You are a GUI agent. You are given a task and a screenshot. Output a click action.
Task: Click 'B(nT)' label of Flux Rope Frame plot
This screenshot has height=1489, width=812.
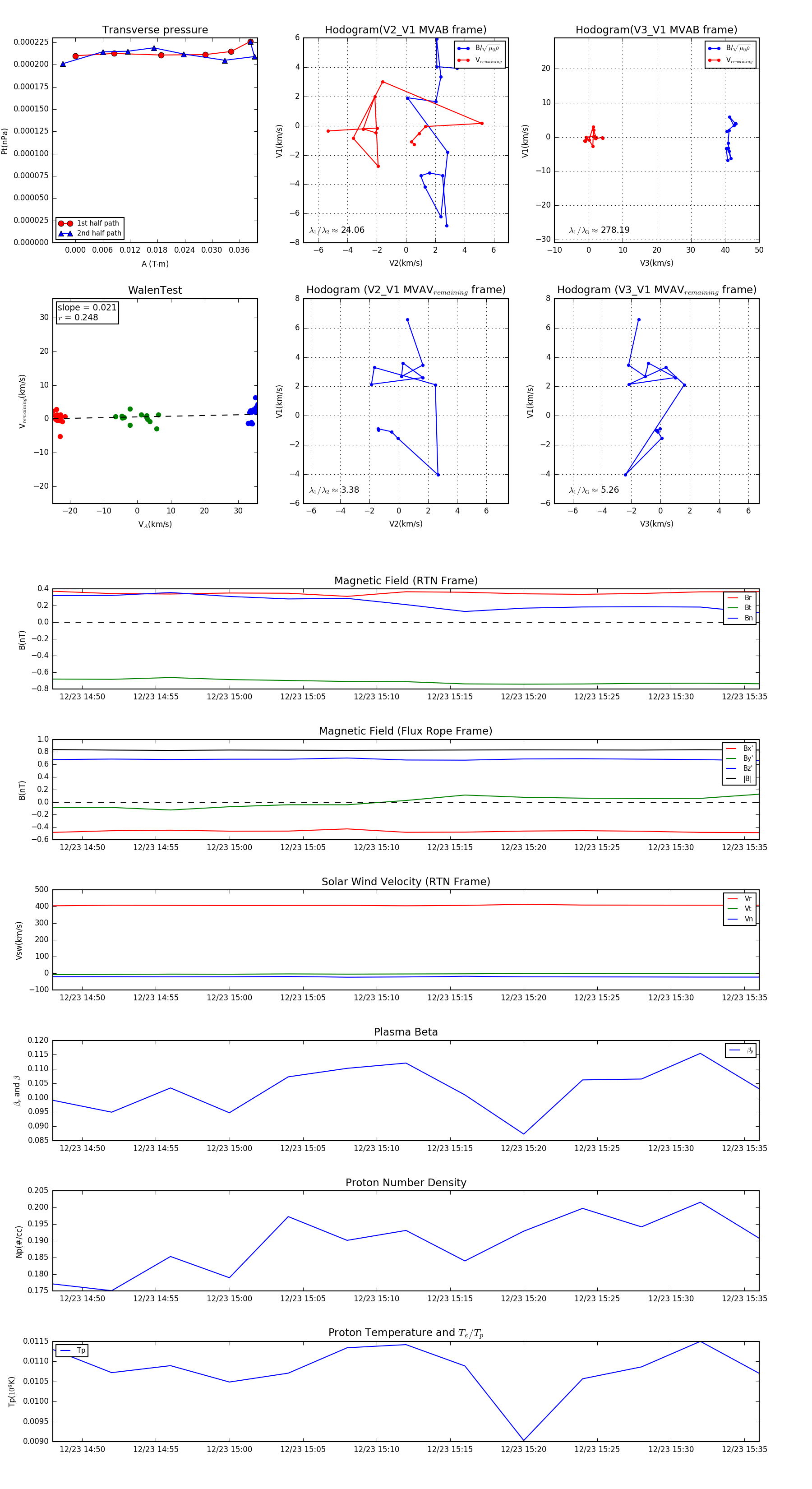click(x=22, y=790)
